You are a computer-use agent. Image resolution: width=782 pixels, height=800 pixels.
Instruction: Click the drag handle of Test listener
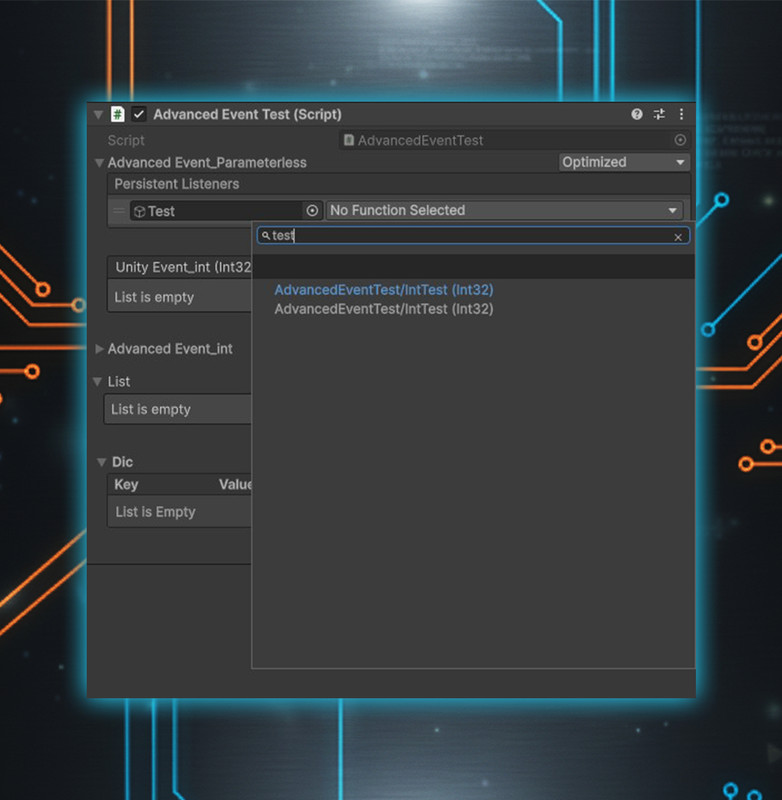tap(119, 211)
